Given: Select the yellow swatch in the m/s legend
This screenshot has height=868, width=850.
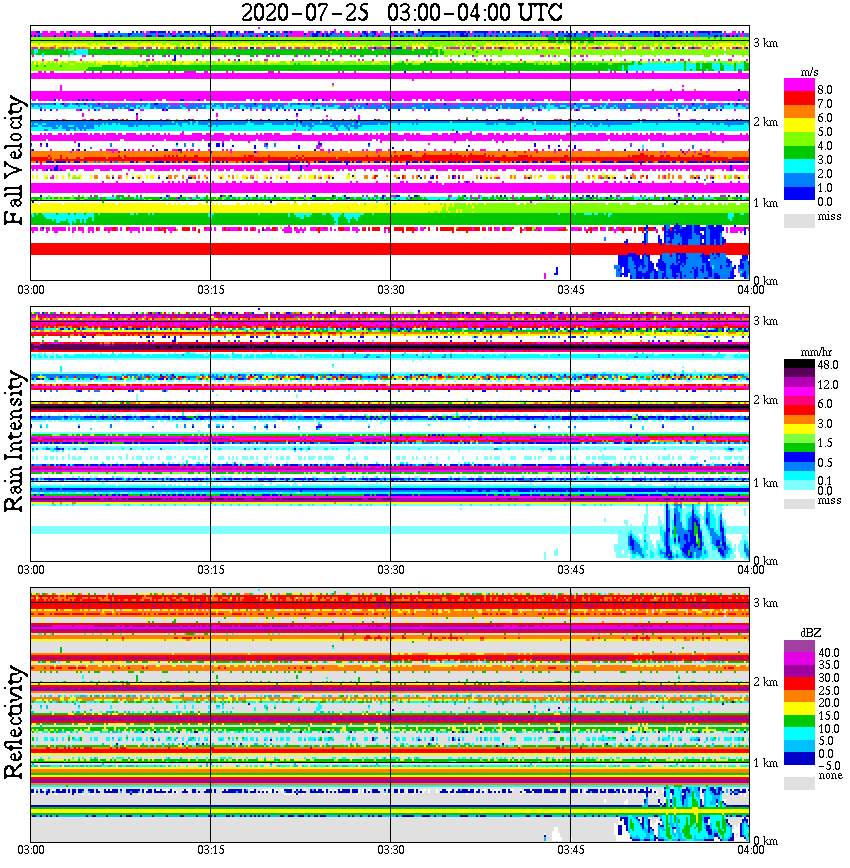Looking at the screenshot, I should coord(799,126).
